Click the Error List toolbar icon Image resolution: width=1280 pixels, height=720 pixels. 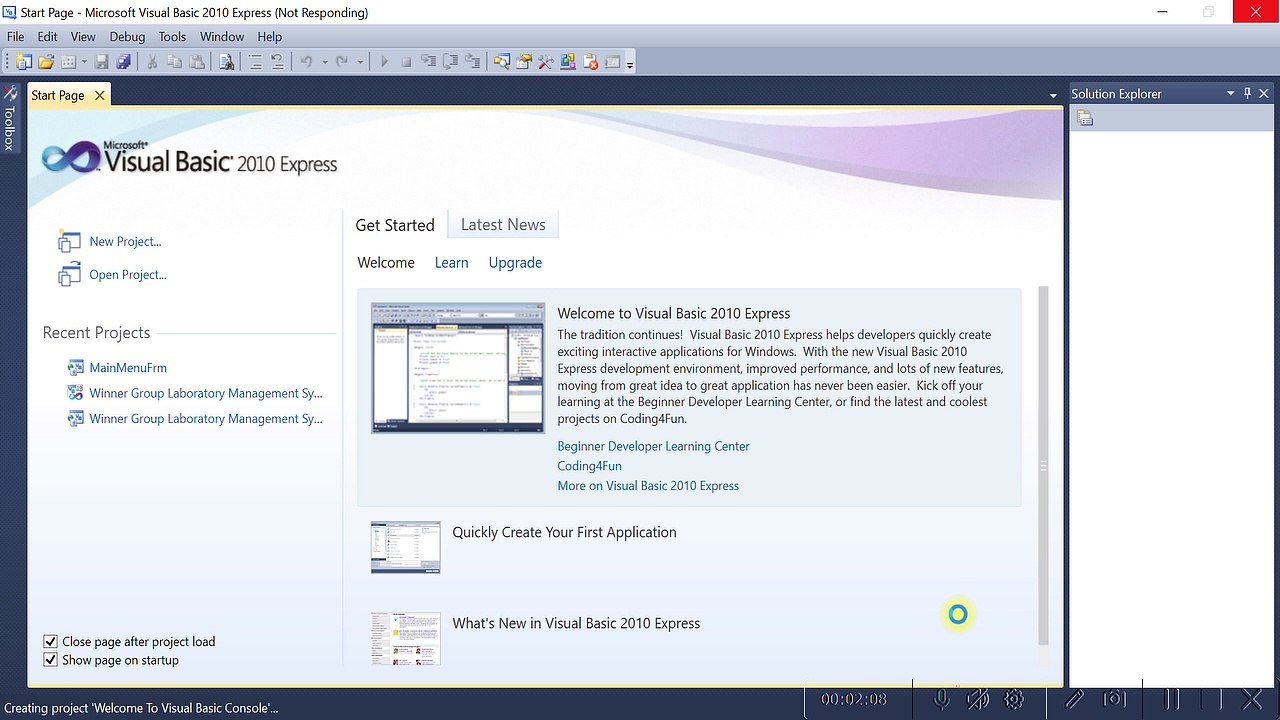pos(590,62)
